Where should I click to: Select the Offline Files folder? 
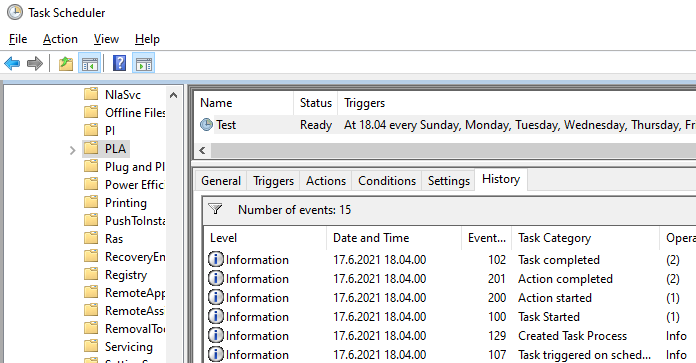(x=135, y=113)
